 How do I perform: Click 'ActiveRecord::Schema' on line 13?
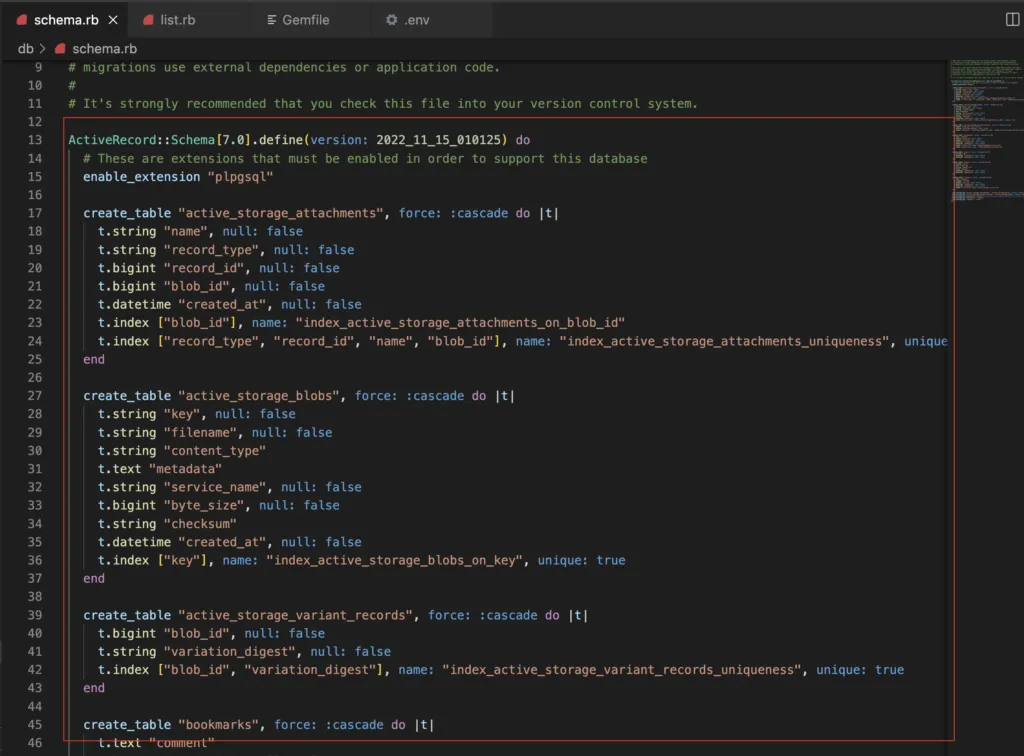[x=142, y=140]
